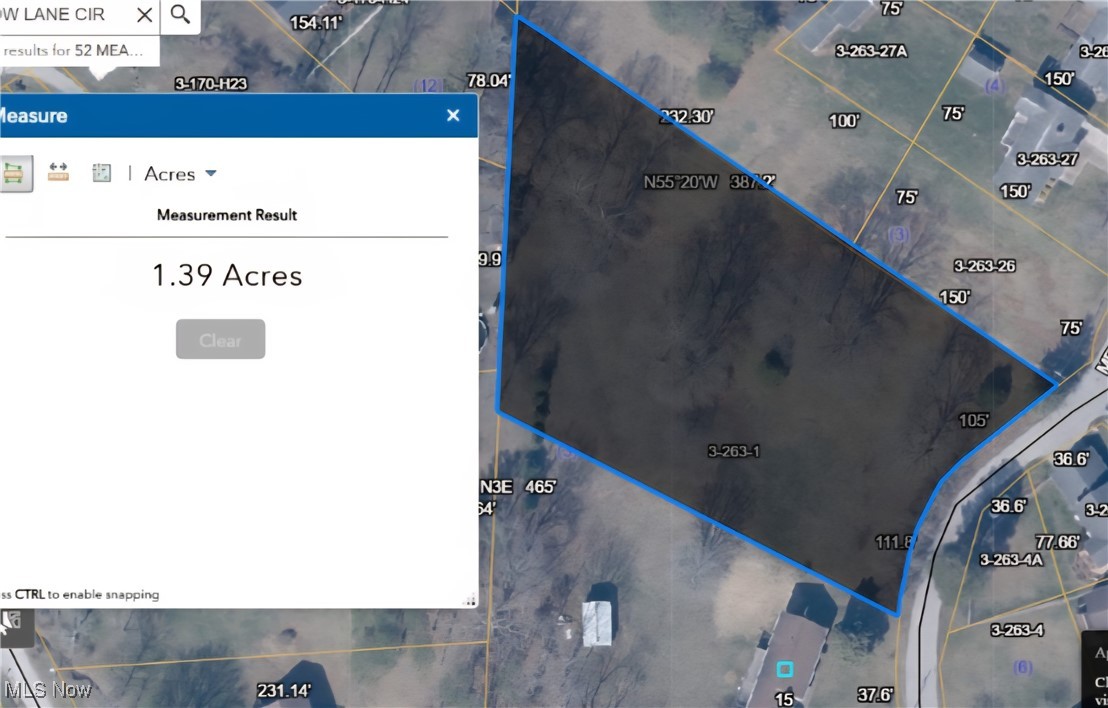1108x708 pixels.
Task: Close the Measure panel
Action: pos(453,115)
